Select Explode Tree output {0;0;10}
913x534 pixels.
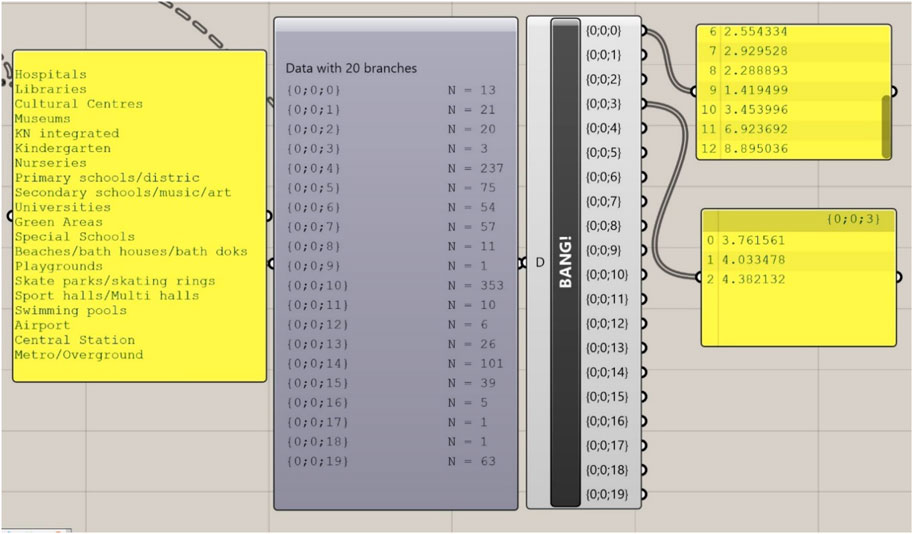(x=607, y=274)
